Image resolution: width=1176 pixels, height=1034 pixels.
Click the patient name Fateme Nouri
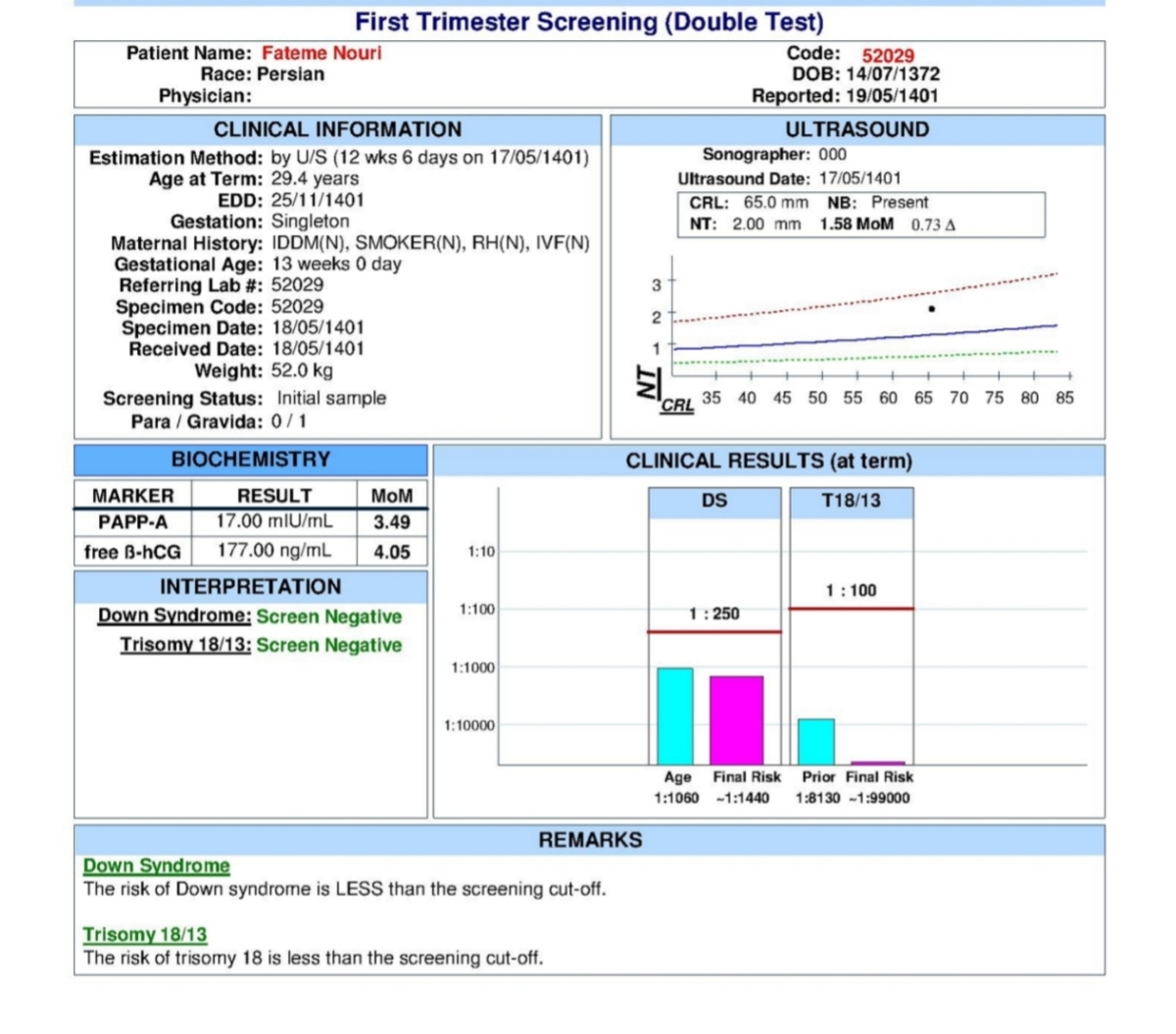point(321,53)
